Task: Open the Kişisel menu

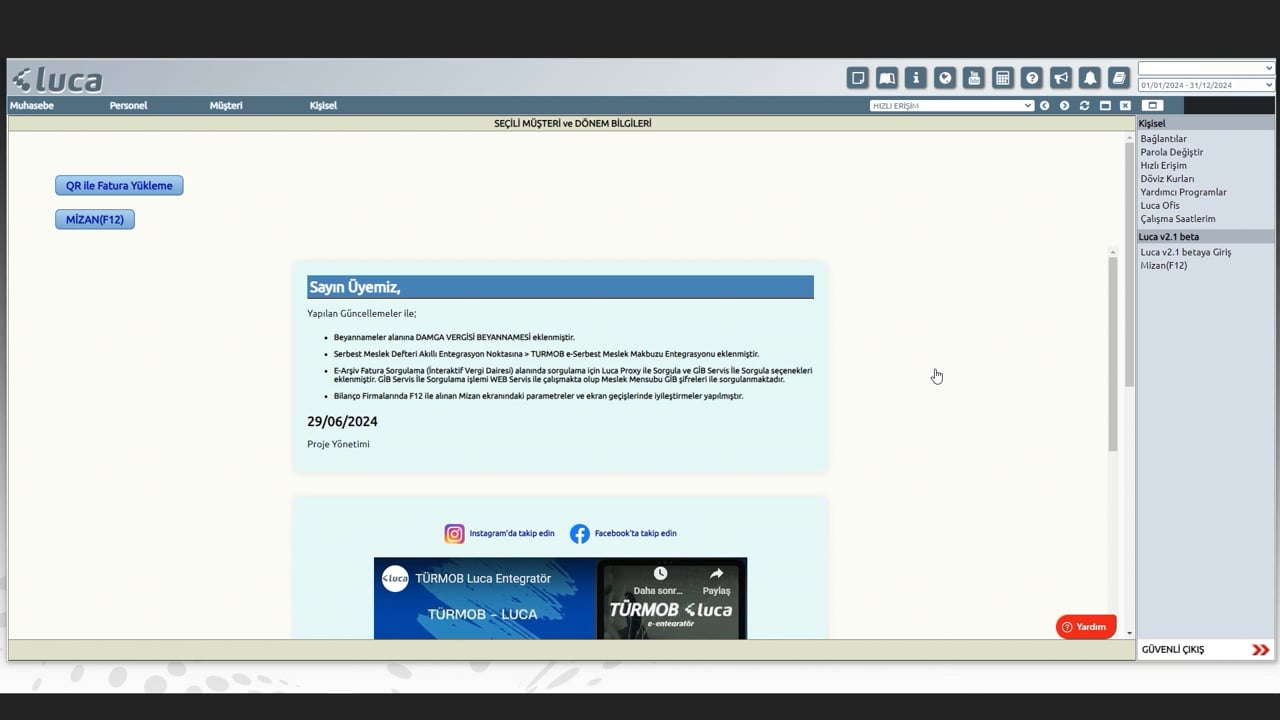Action: click(x=323, y=106)
